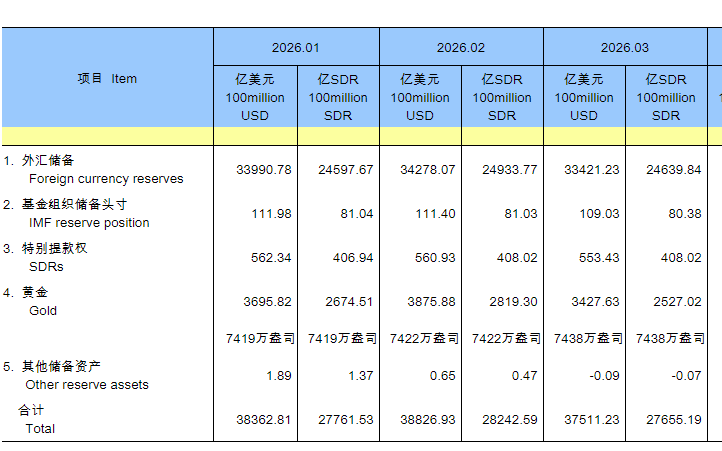Click the 2026.03 column header

point(625,47)
